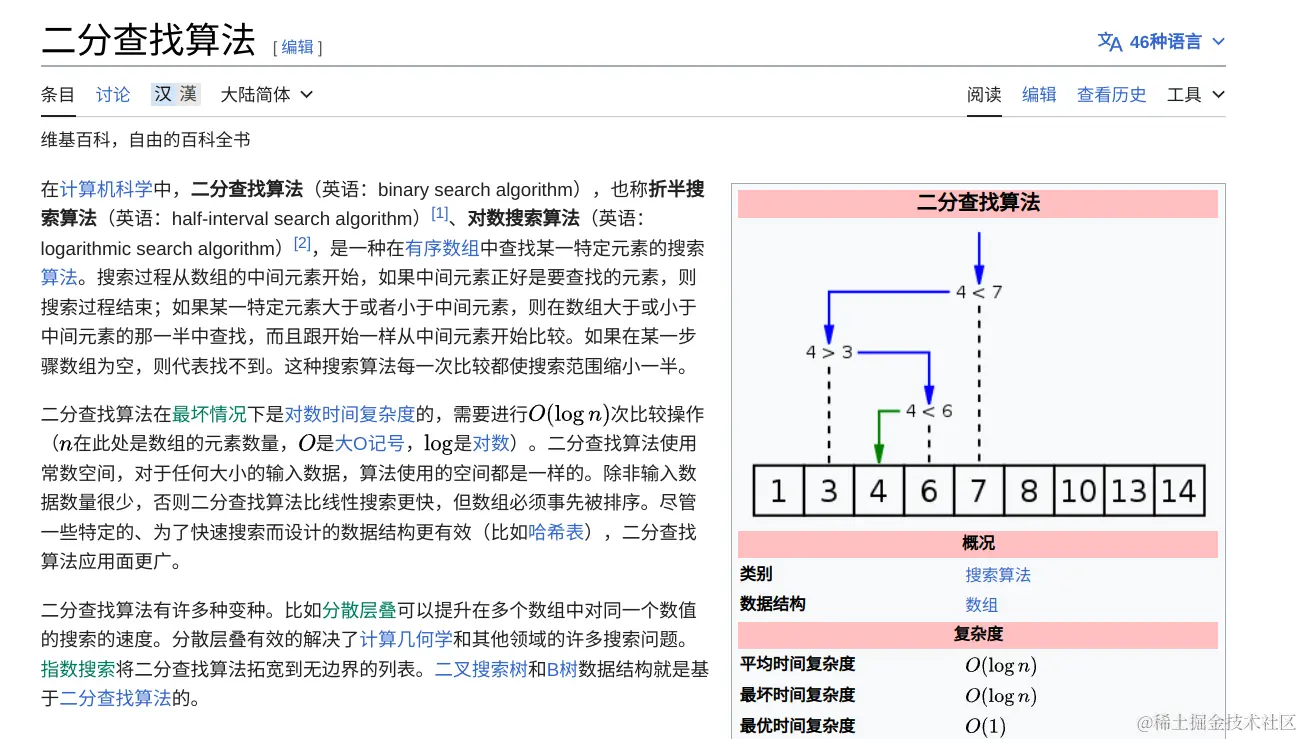Open the 对数时间复杂度 link
1303x739 pixels.
pyautogui.click(x=350, y=414)
